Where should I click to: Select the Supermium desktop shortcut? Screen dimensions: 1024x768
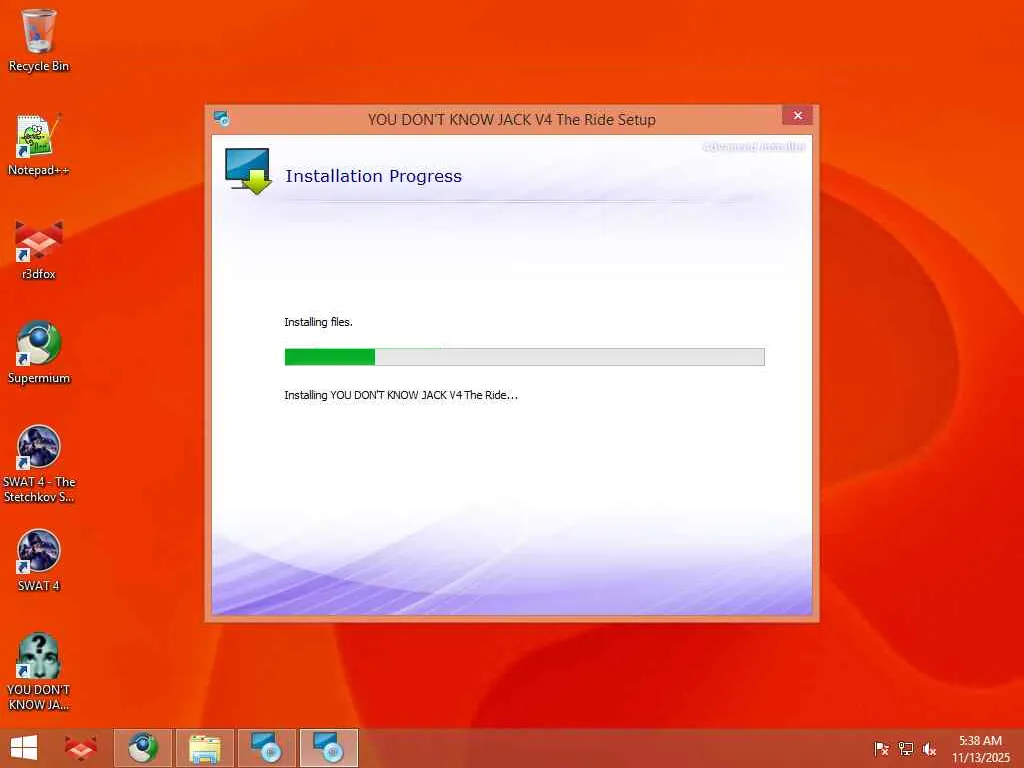click(39, 353)
